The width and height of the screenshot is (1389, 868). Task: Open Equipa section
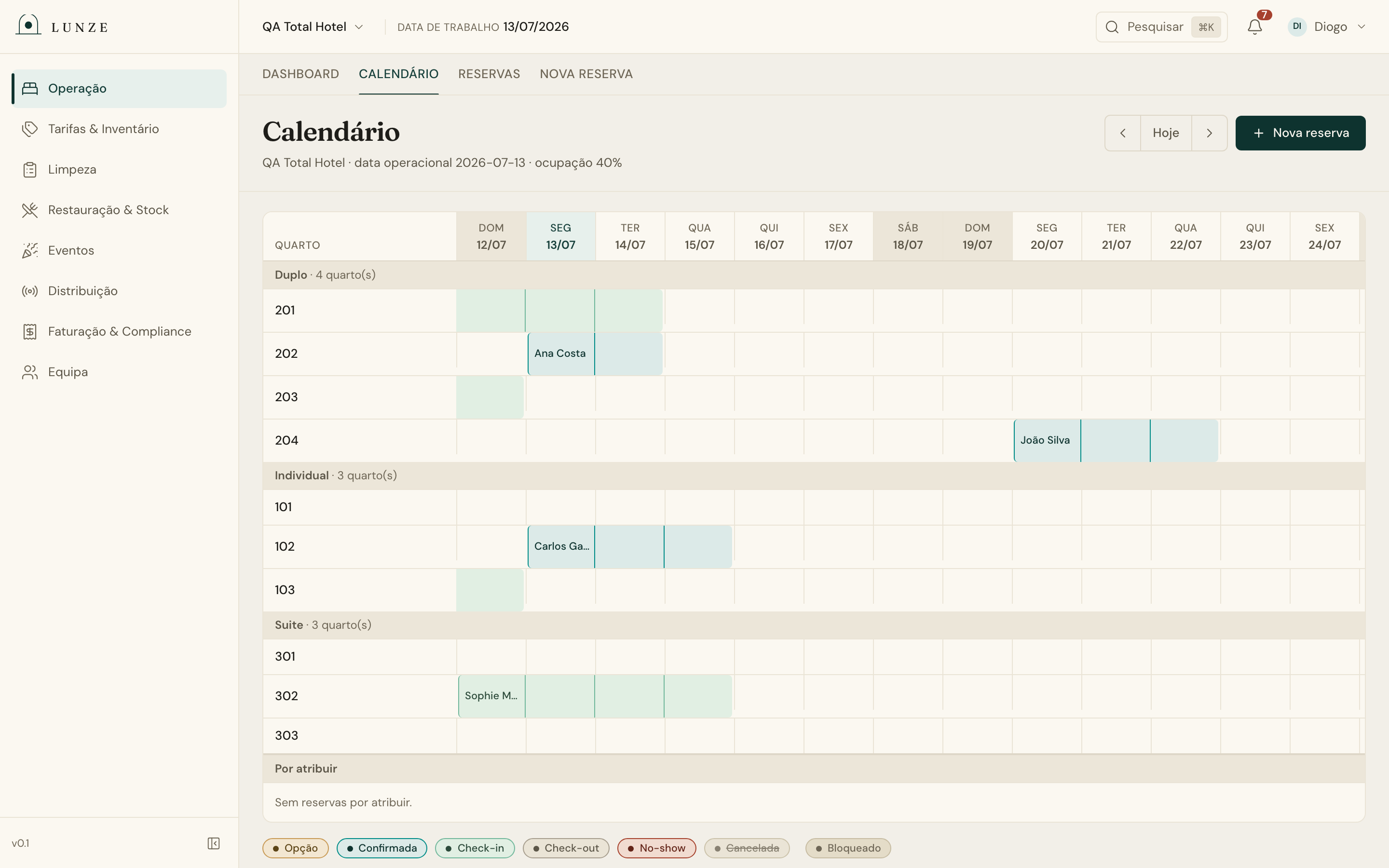119,372
